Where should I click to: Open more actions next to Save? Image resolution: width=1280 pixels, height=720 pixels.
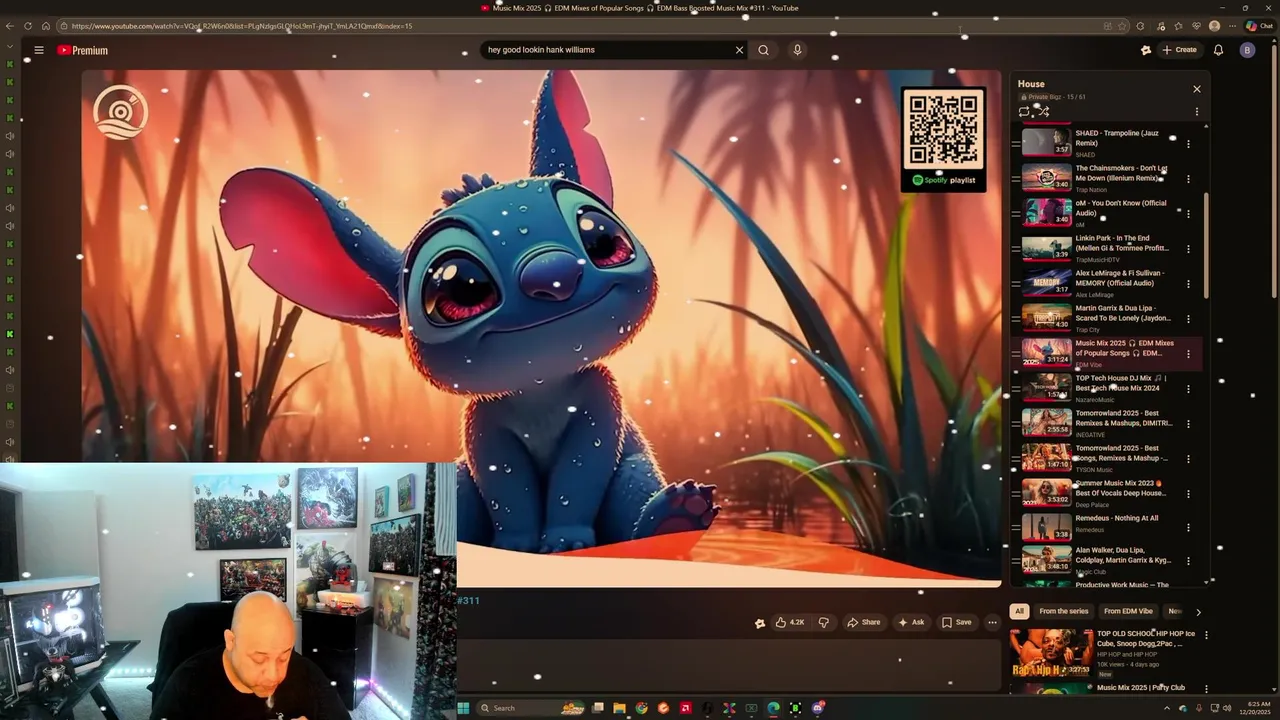[x=992, y=622]
